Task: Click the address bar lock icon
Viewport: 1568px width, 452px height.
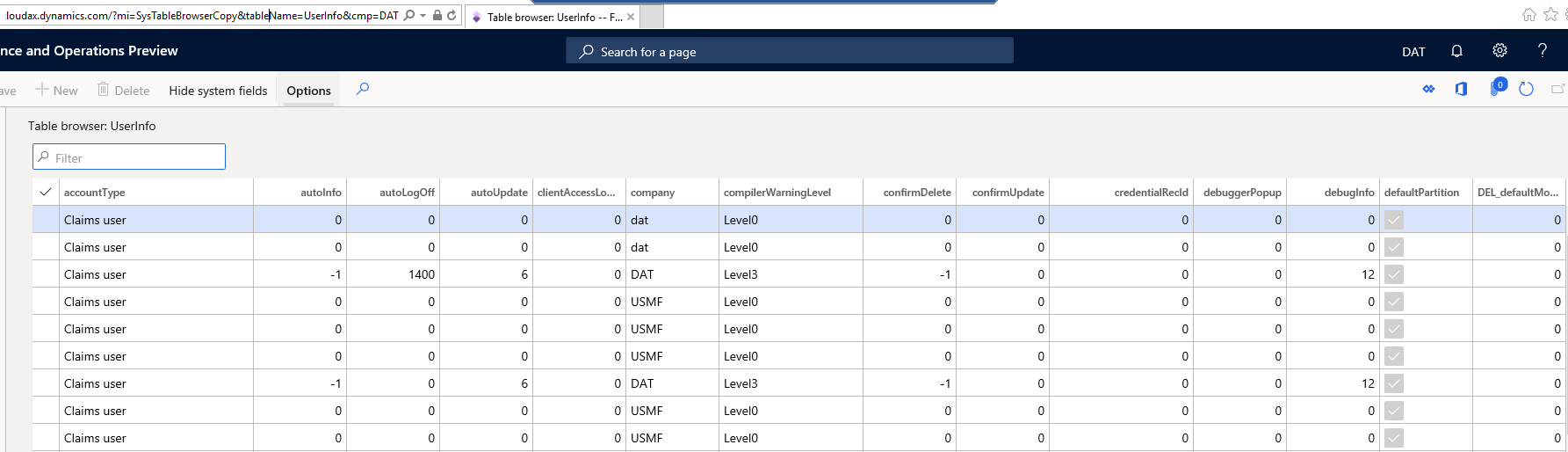Action: coord(437,15)
